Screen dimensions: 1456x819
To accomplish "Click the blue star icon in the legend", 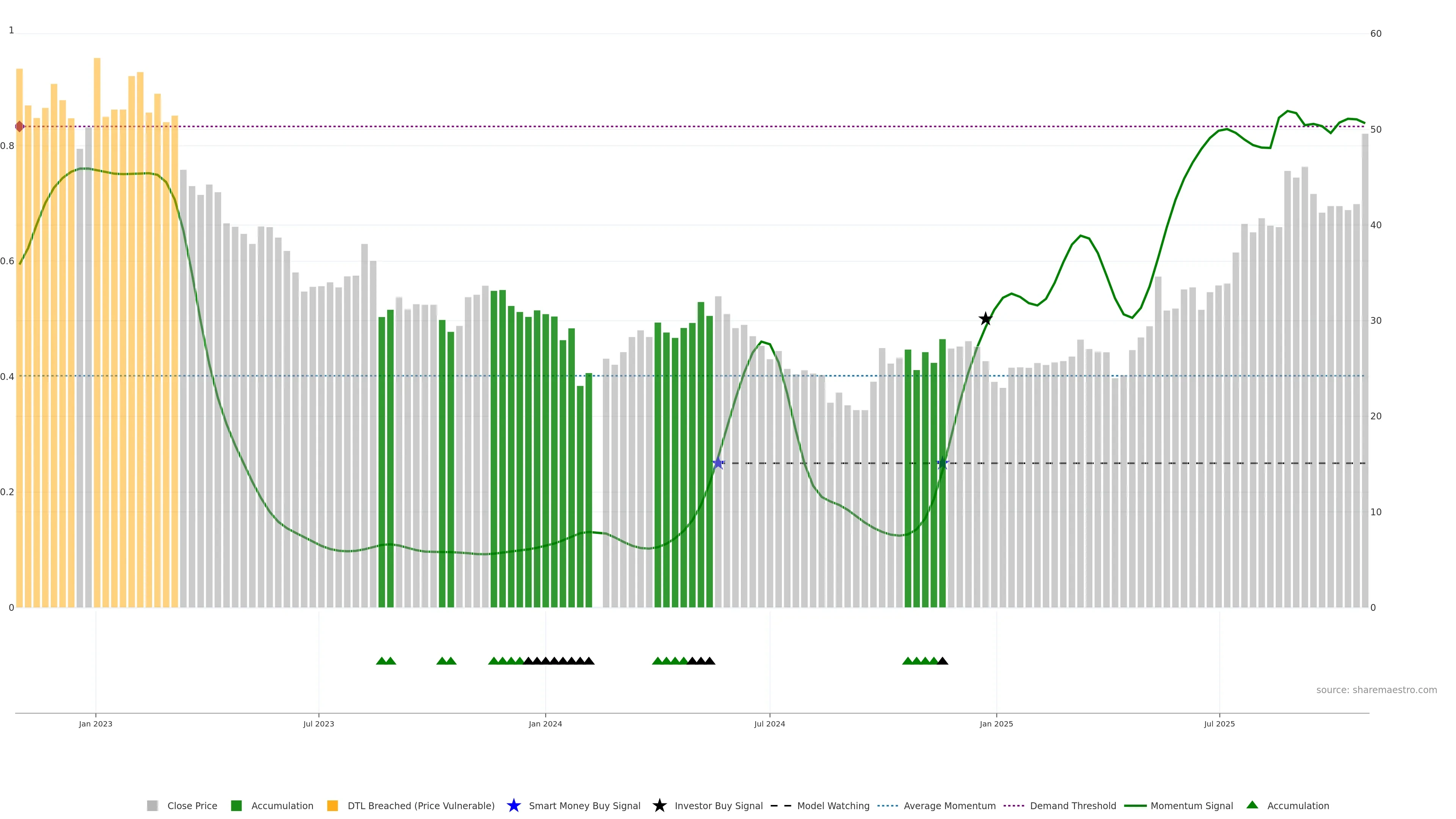I will click(513, 805).
